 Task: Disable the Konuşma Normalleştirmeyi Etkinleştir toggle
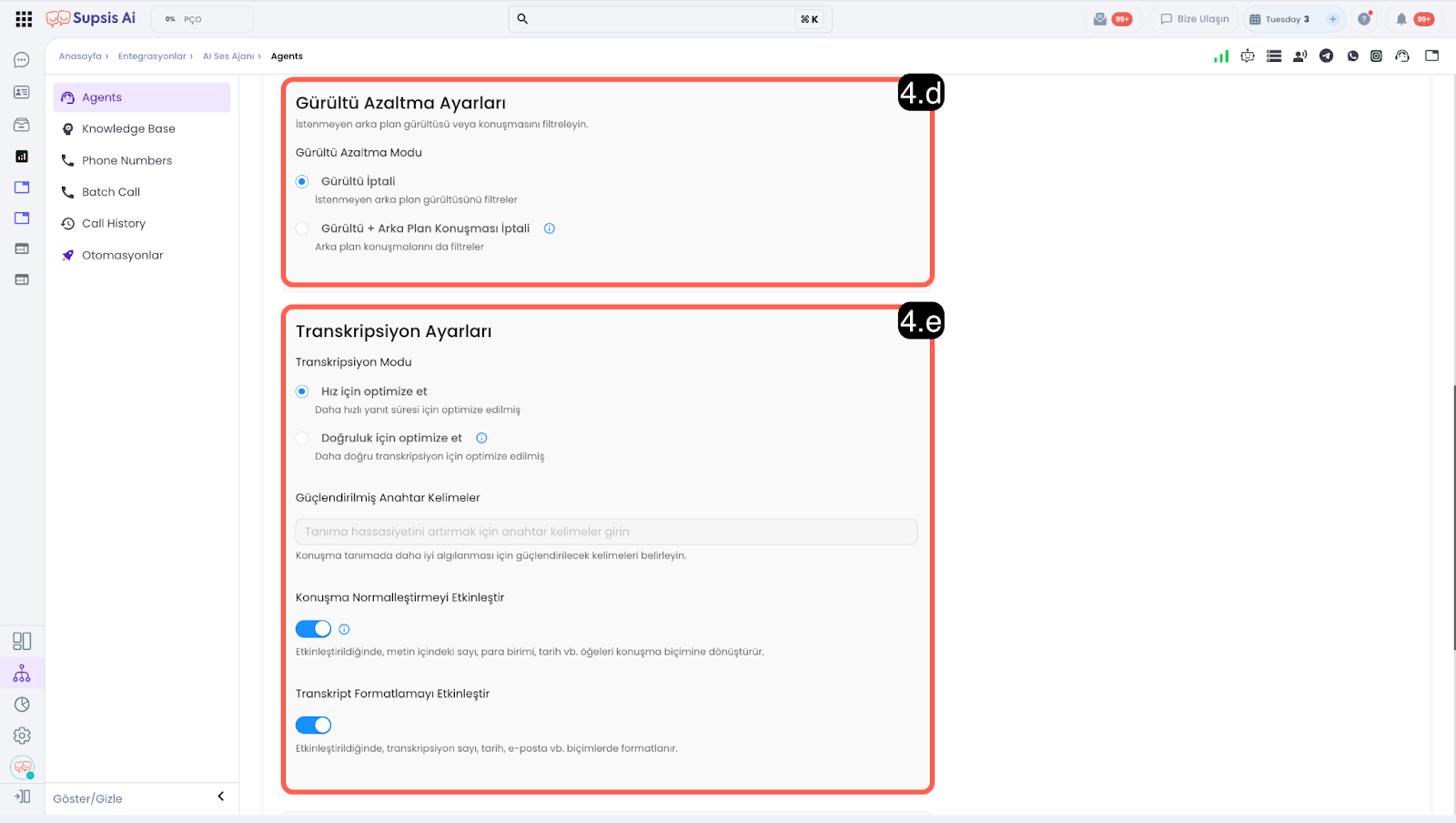click(313, 629)
